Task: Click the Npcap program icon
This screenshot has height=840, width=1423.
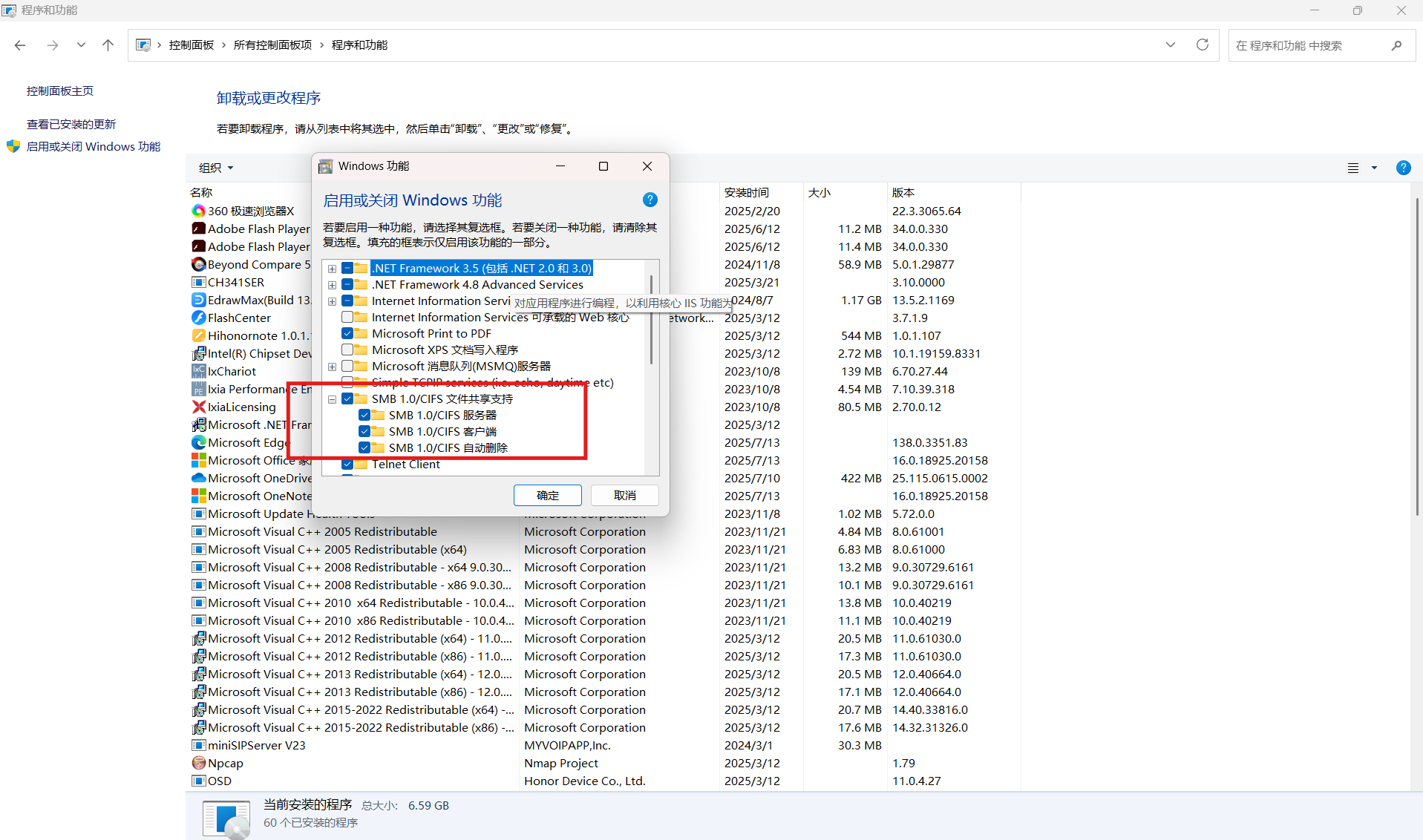Action: click(x=198, y=763)
